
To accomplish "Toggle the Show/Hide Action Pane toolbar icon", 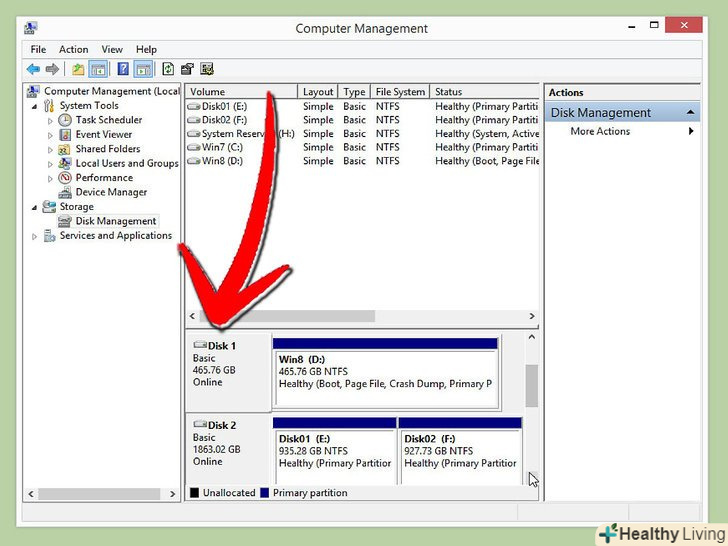I will coord(143,69).
